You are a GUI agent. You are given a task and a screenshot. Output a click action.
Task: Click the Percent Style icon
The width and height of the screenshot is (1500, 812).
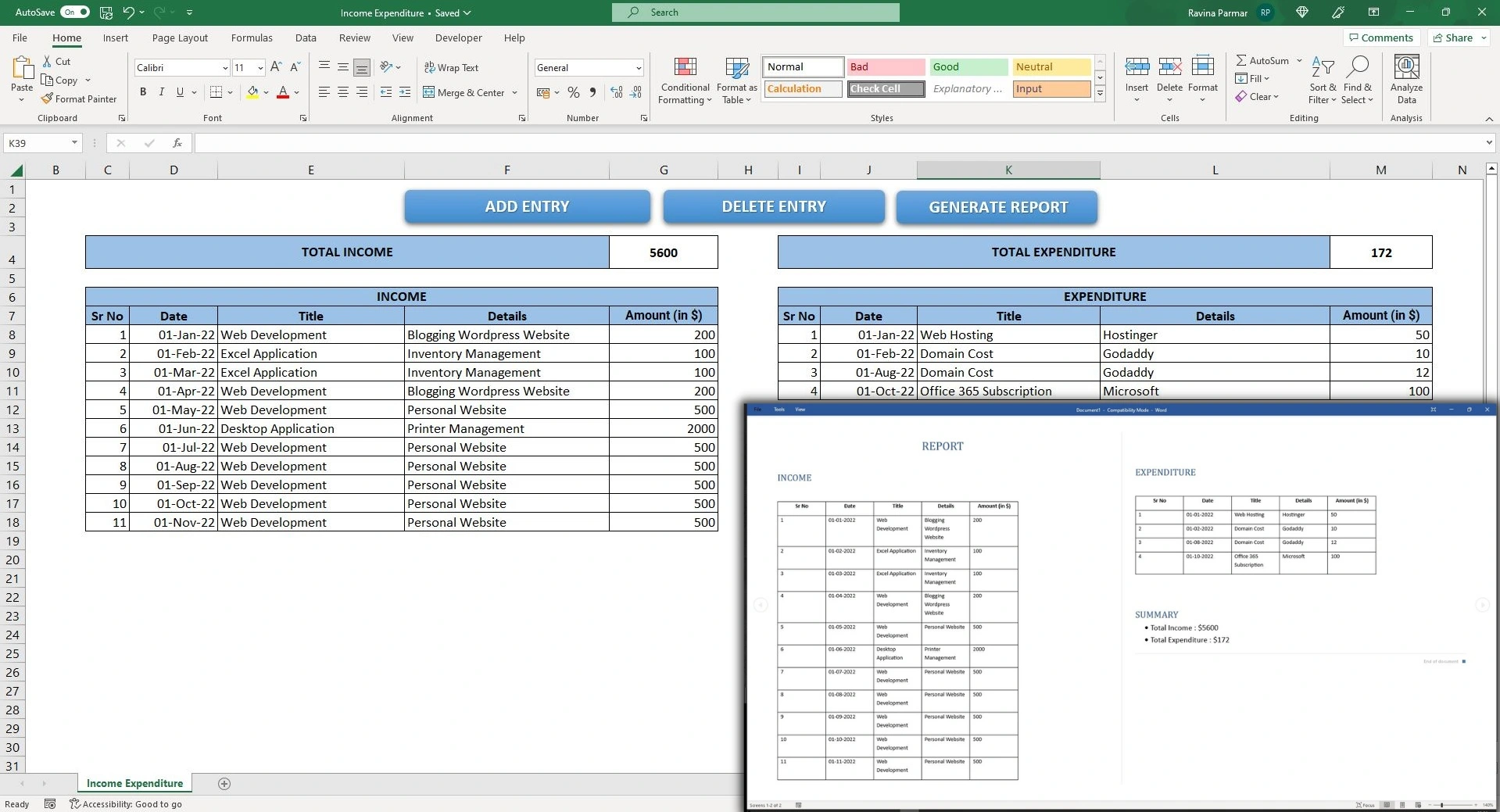pos(573,92)
